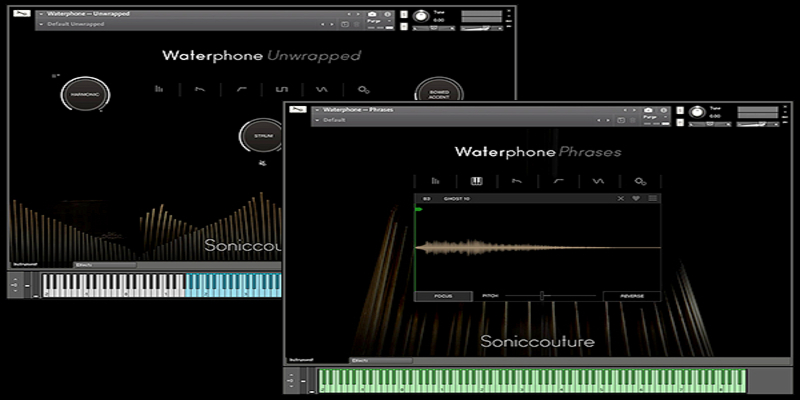This screenshot has height=400, width=800.
Task: Switch to Instrument tab in Phrases window
Action: point(316,360)
